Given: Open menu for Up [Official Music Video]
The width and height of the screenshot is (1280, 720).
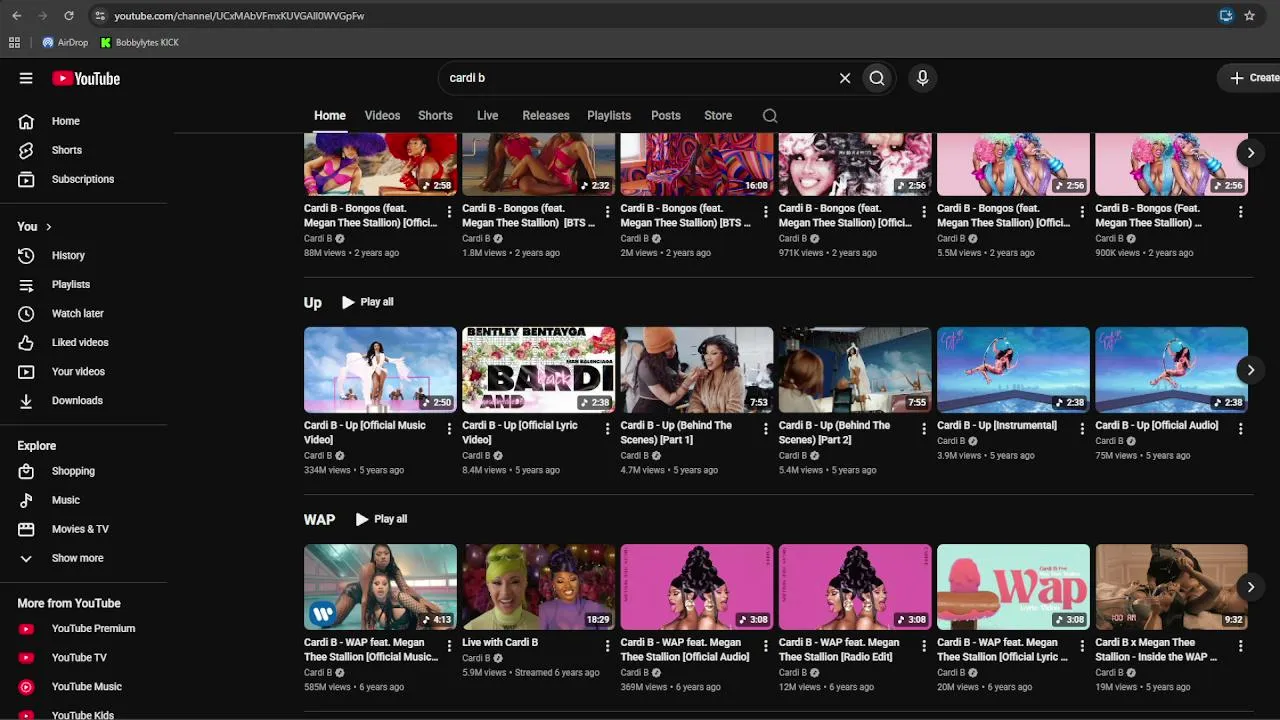Looking at the screenshot, I should (x=449, y=428).
